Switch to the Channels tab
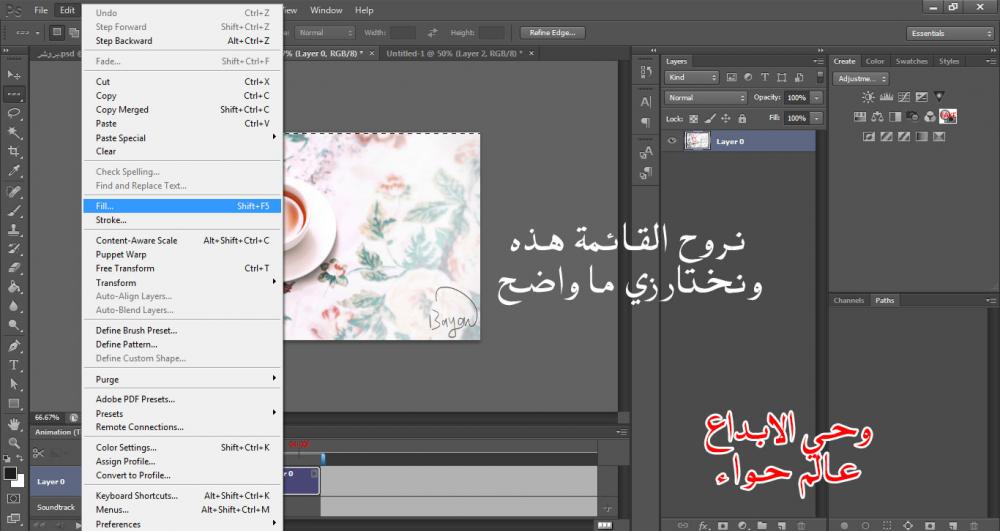This screenshot has width=1000, height=531. click(x=849, y=300)
